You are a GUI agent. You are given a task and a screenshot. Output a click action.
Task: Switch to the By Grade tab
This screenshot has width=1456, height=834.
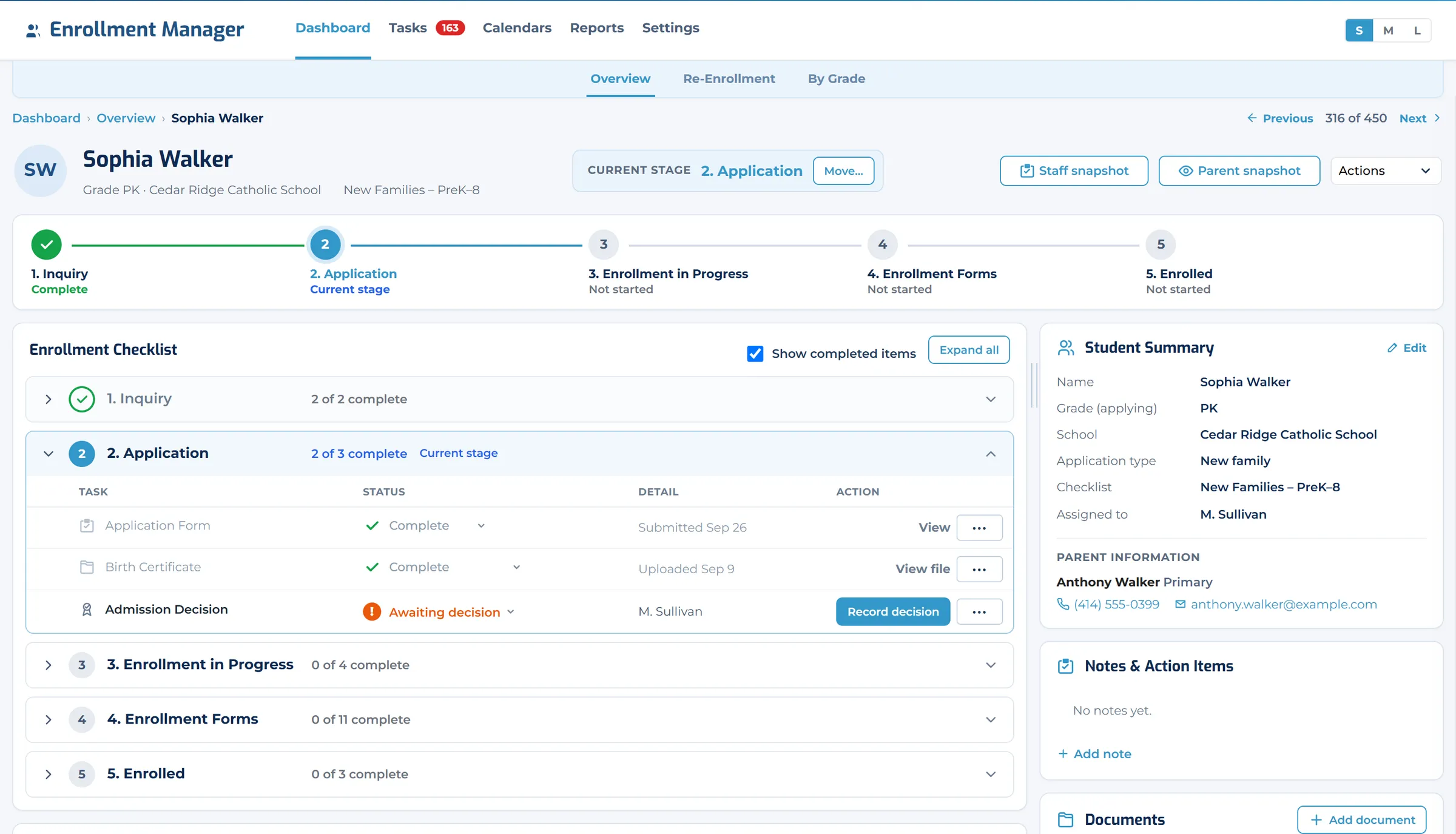(x=837, y=79)
